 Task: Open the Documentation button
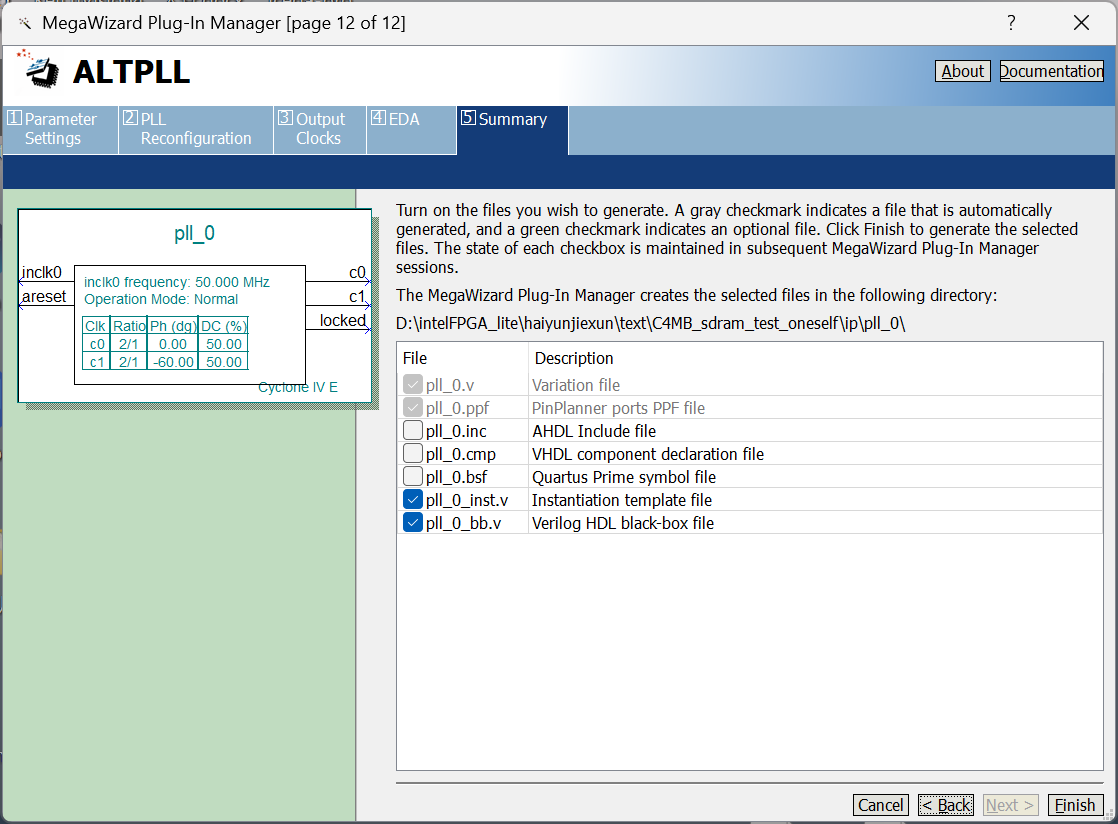coord(1052,71)
